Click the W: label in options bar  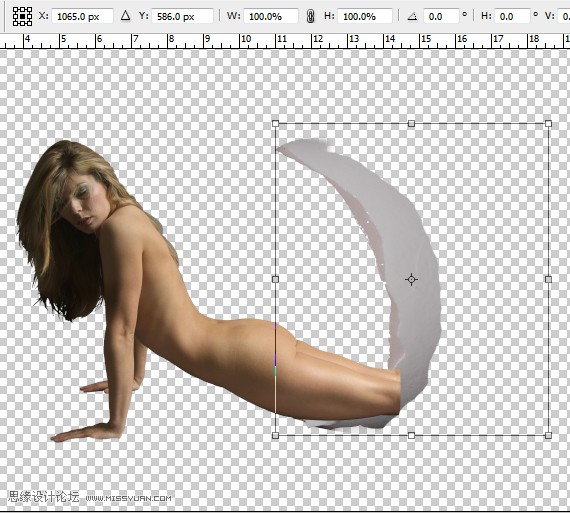click(233, 16)
